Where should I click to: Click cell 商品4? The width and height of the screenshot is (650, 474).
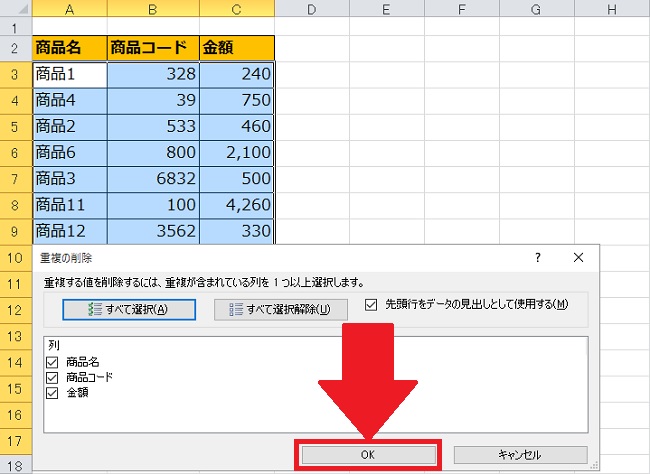coord(70,101)
